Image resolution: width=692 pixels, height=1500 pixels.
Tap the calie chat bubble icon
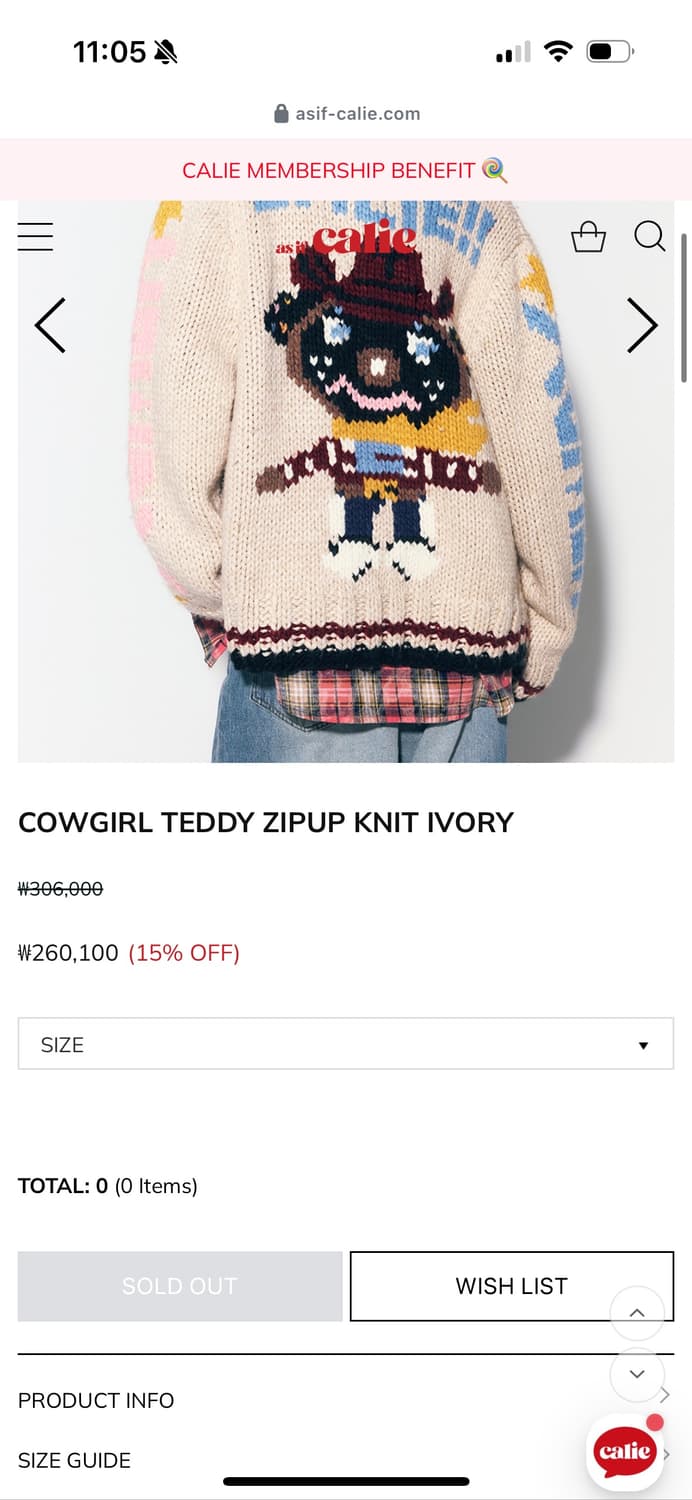pyautogui.click(x=626, y=1451)
